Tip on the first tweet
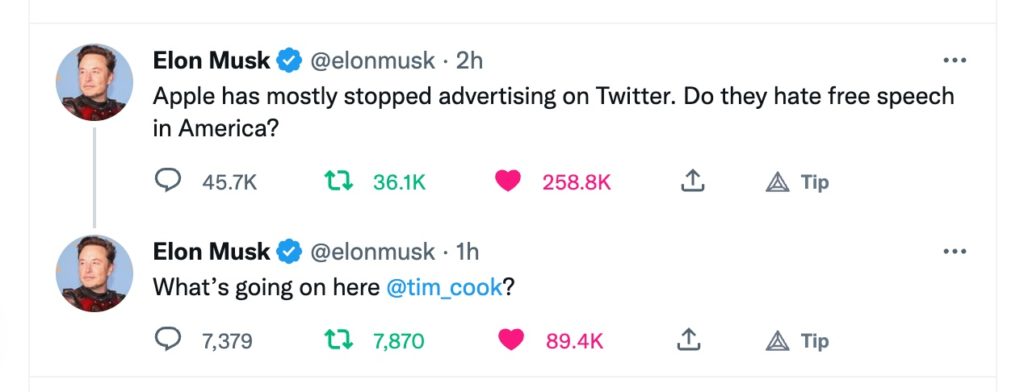Image resolution: width=1024 pixels, height=392 pixels. coord(797,182)
